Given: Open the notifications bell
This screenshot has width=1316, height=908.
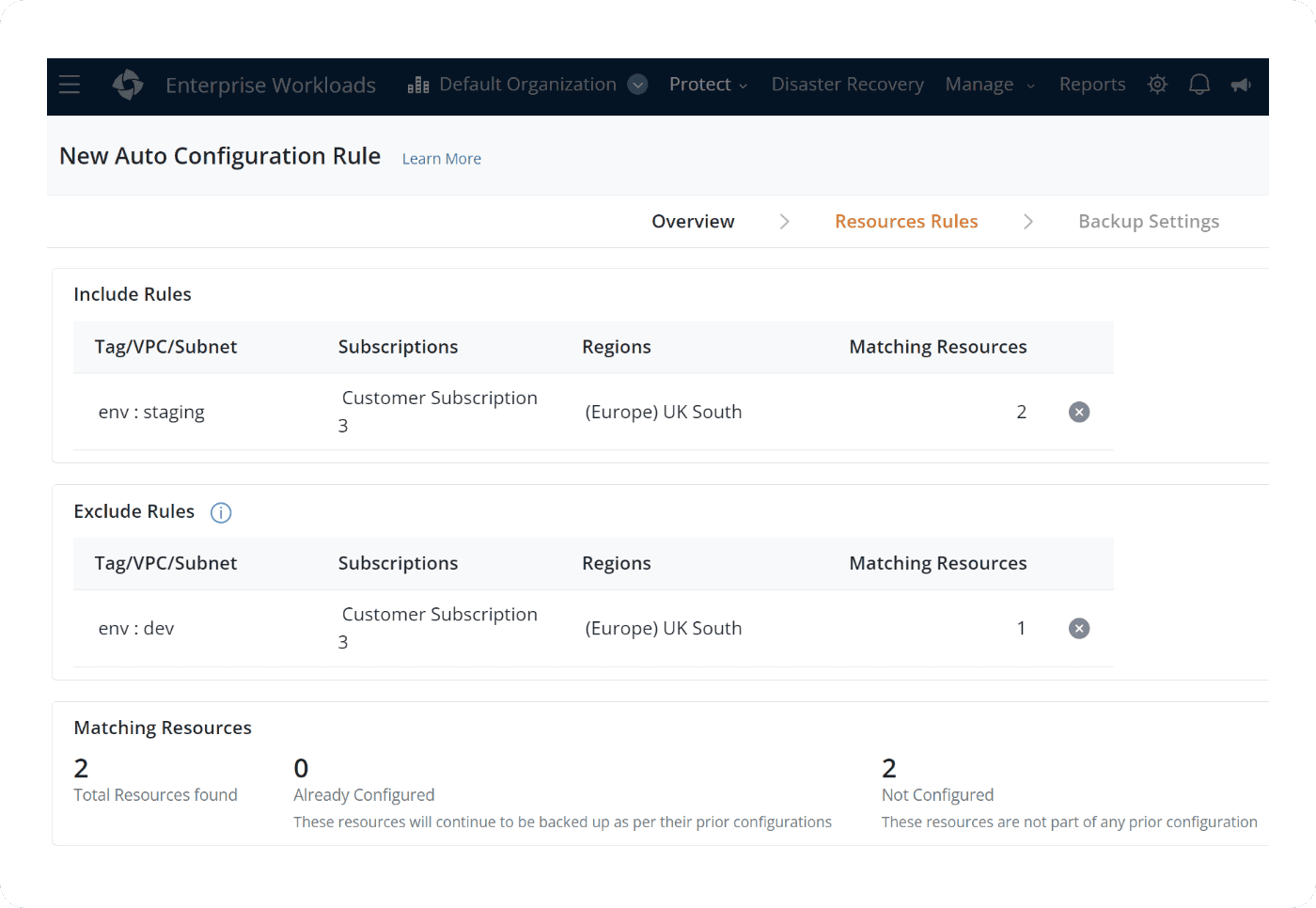Looking at the screenshot, I should click(x=1198, y=85).
